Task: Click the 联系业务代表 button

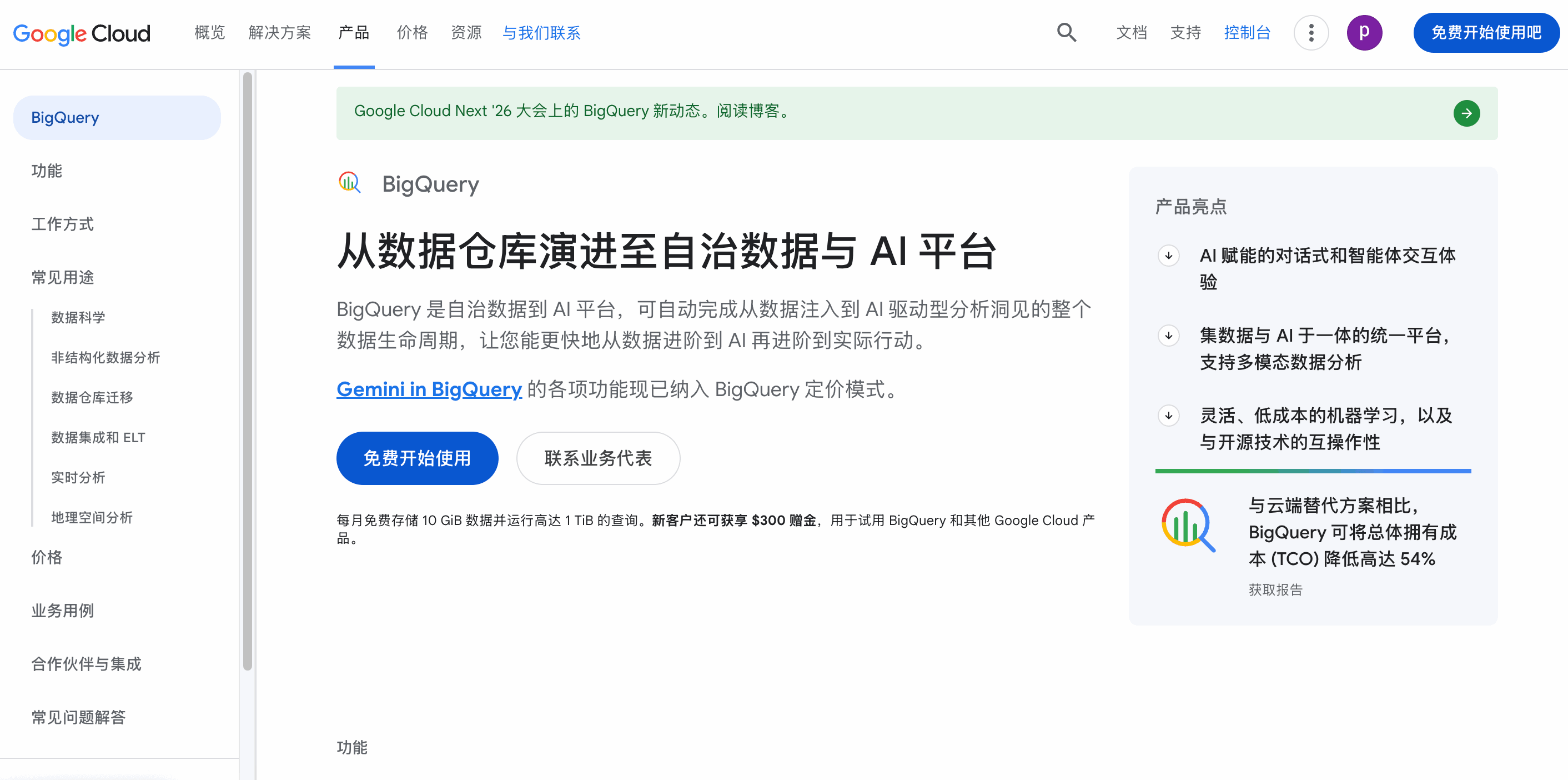Action: [x=598, y=458]
